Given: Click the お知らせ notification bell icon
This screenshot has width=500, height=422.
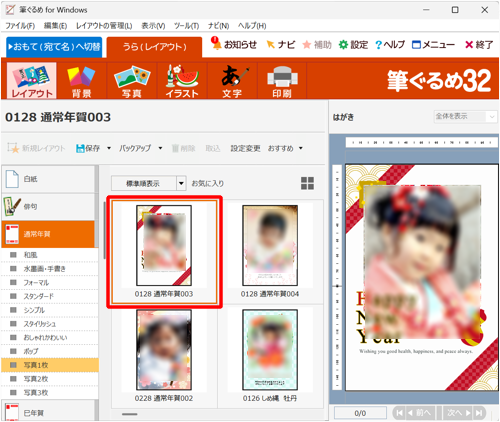Looking at the screenshot, I should (x=216, y=43).
